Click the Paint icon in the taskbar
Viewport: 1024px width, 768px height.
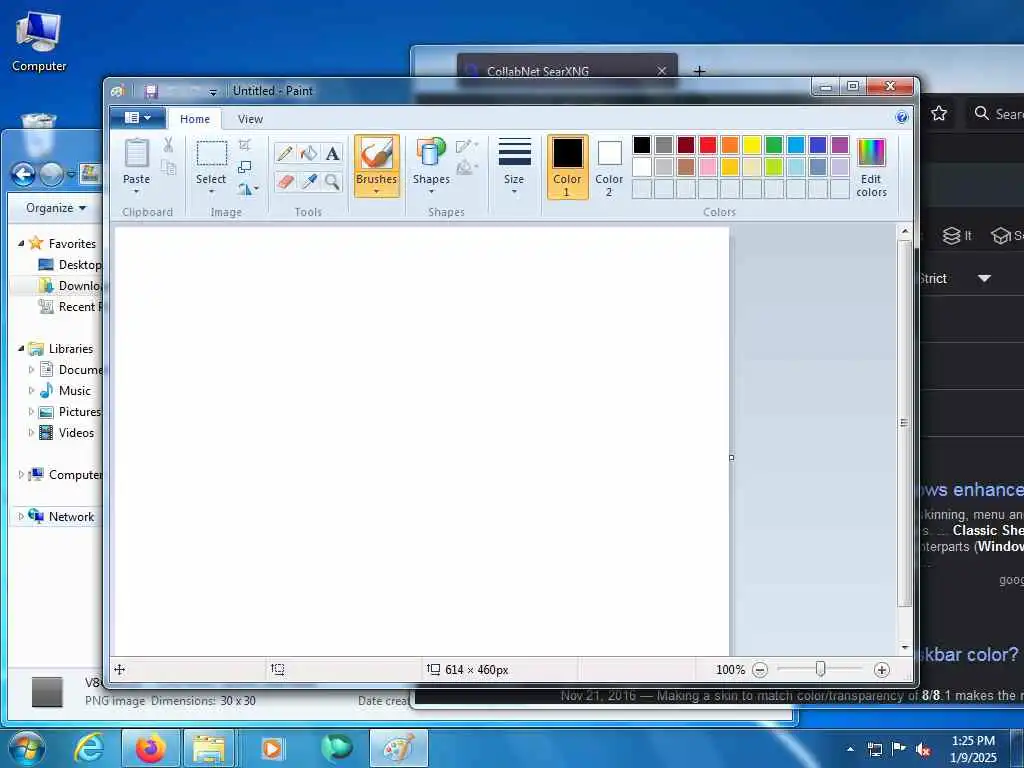click(x=398, y=748)
